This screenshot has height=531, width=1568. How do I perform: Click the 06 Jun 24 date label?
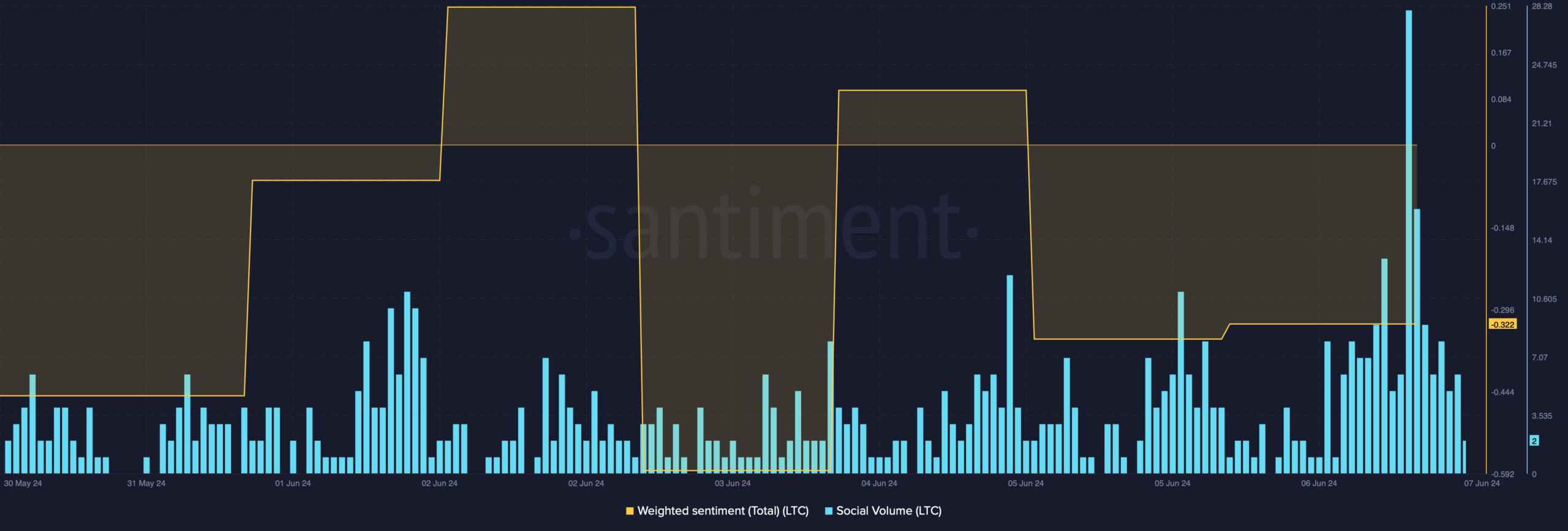coord(1319,483)
